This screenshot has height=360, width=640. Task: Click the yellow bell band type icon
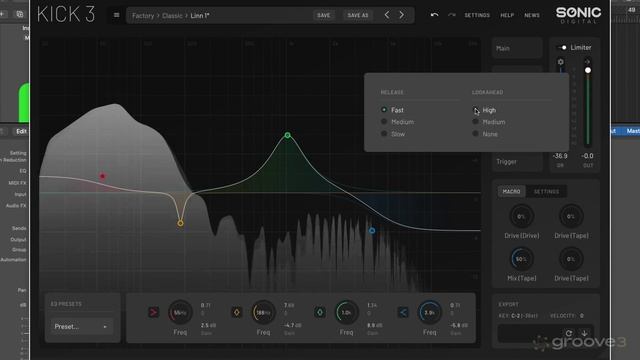tap(237, 313)
